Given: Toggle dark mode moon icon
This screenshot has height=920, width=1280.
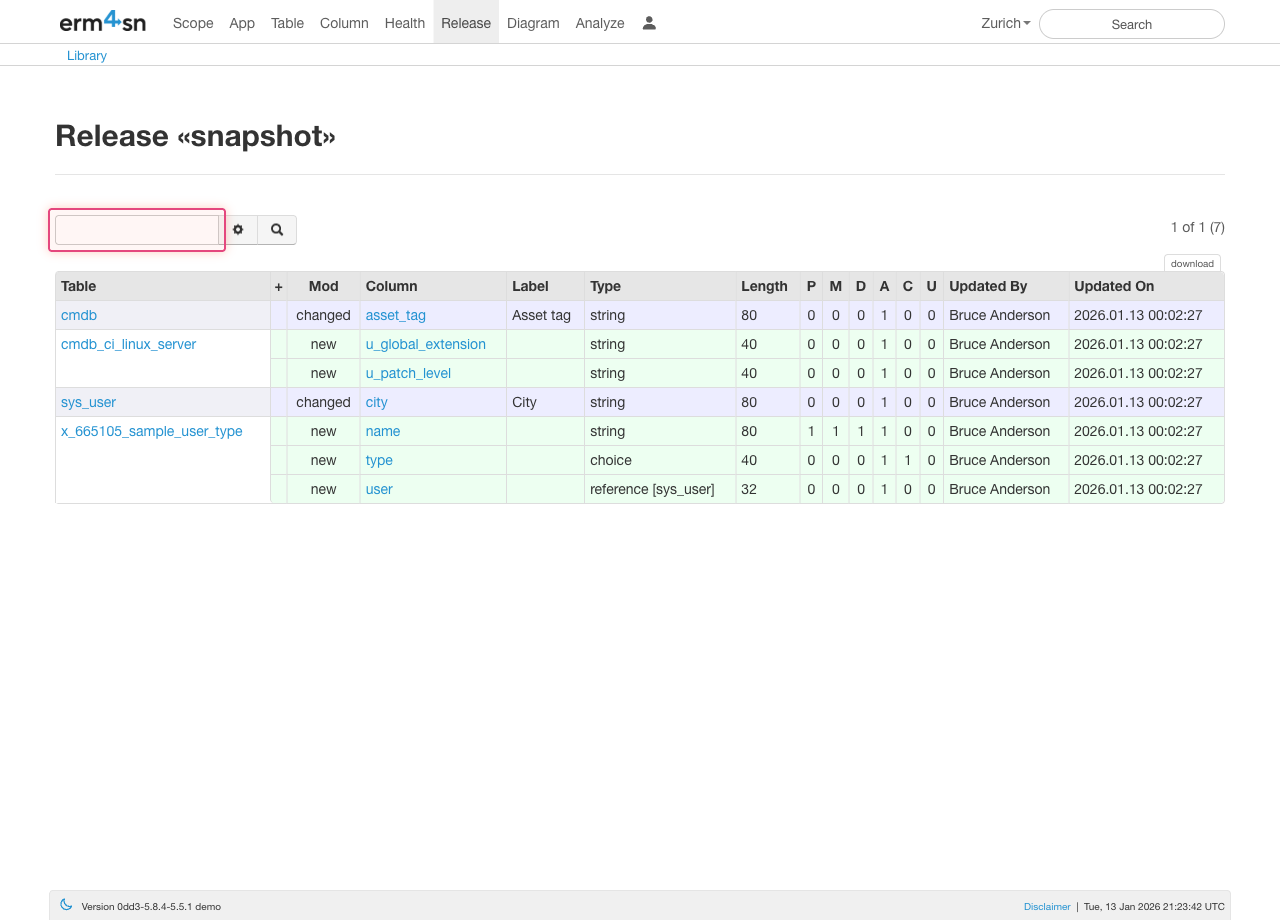Looking at the screenshot, I should pos(66,905).
